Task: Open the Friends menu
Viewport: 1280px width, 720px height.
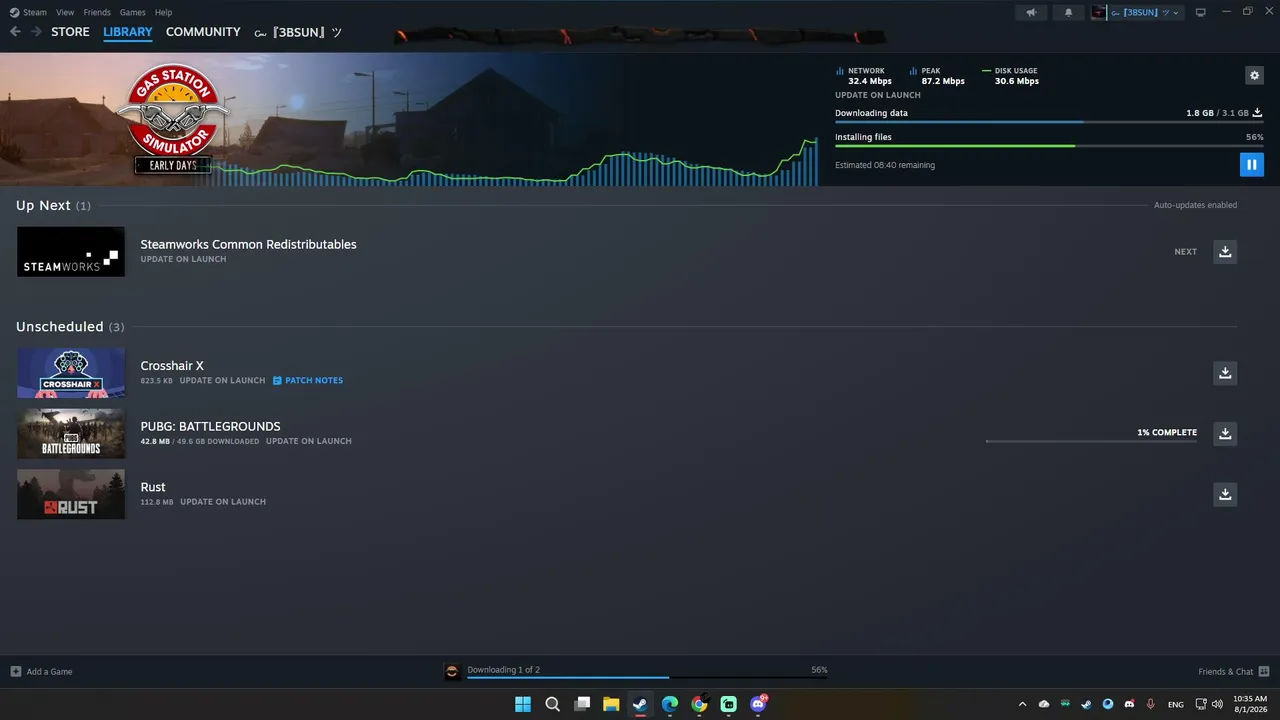Action: pyautogui.click(x=97, y=12)
